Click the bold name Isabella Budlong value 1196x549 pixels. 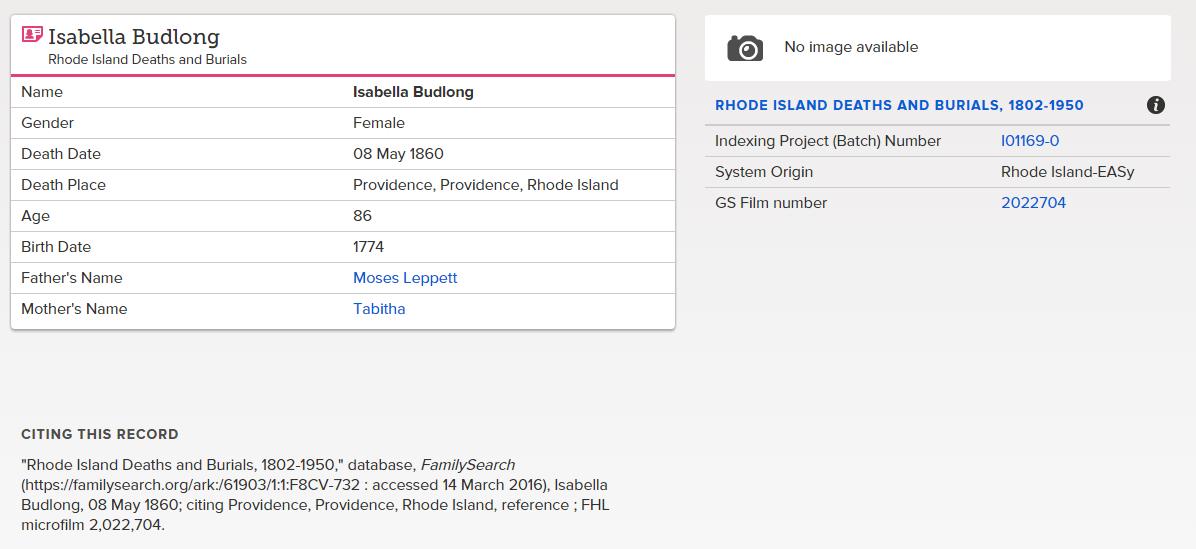click(413, 92)
